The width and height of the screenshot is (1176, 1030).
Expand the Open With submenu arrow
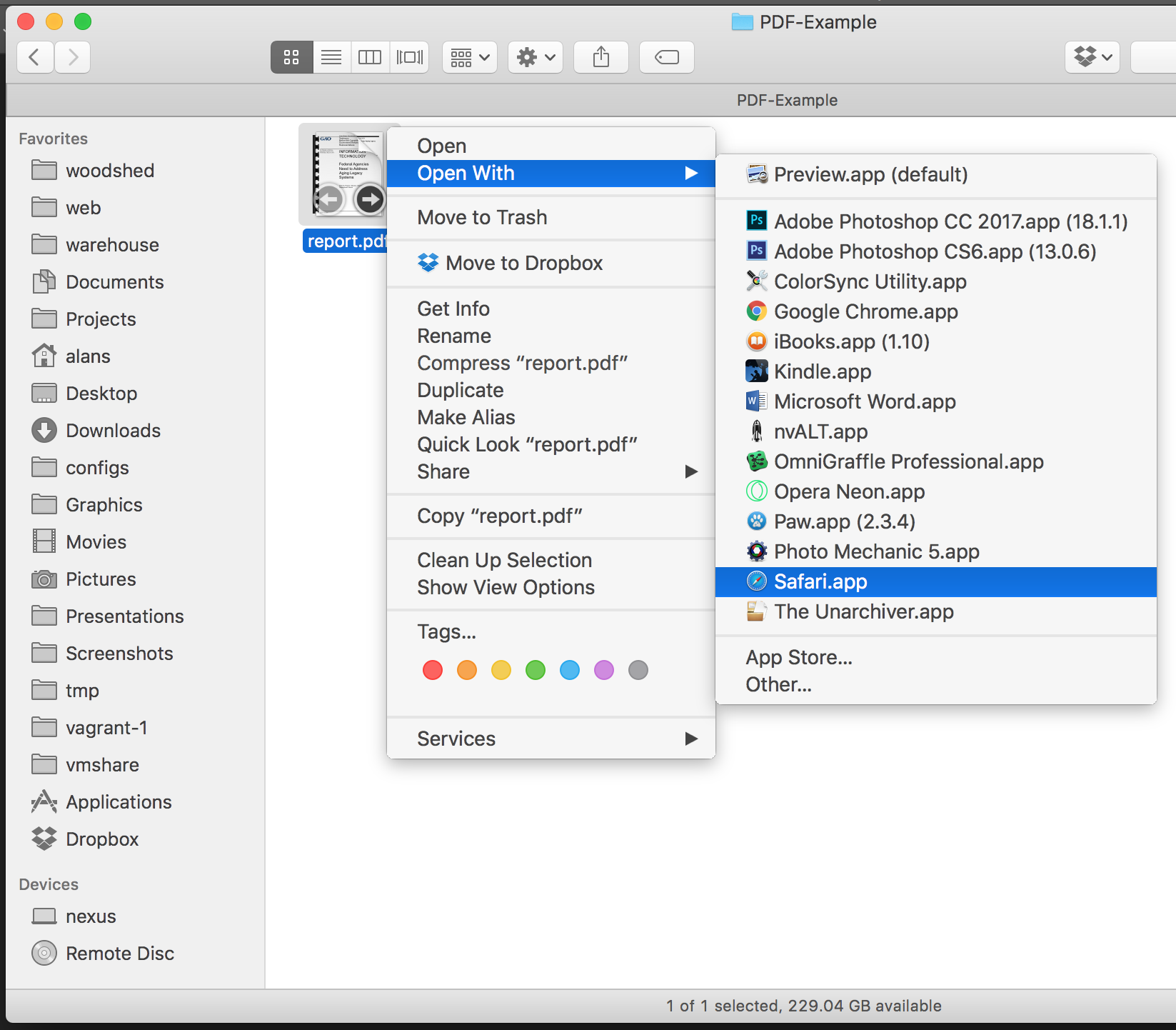point(691,173)
